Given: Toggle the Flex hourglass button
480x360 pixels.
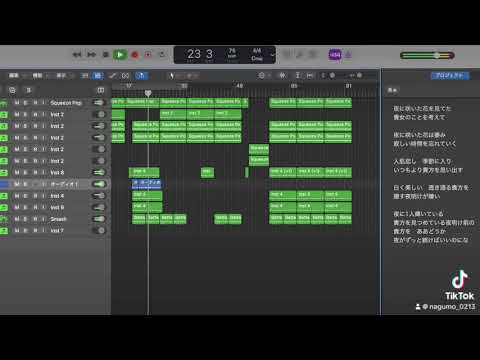Looking at the screenshot, I should coord(125,76).
